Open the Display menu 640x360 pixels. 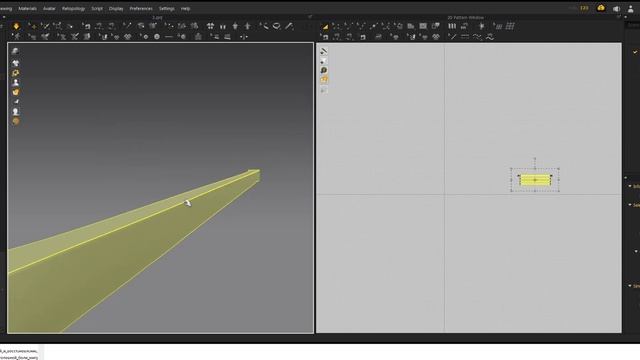click(x=116, y=9)
